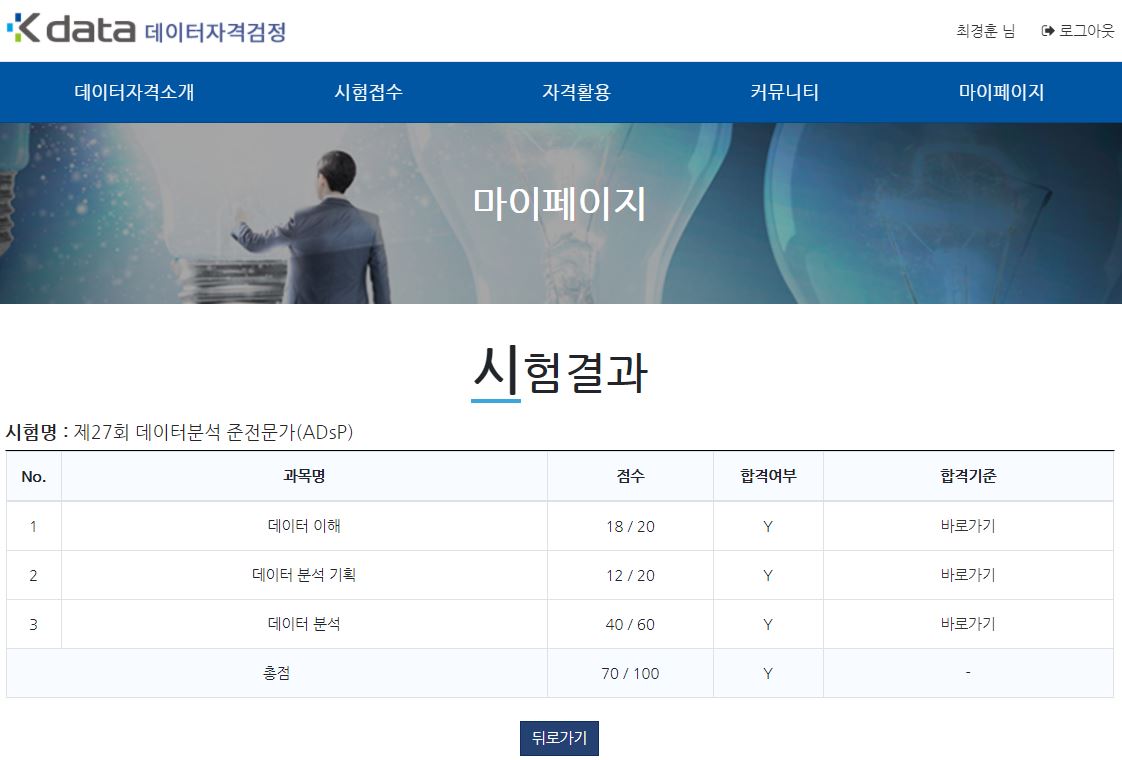Click the user name 최경훈 님
Image resolution: width=1122 pixels, height=760 pixels.
(x=985, y=31)
